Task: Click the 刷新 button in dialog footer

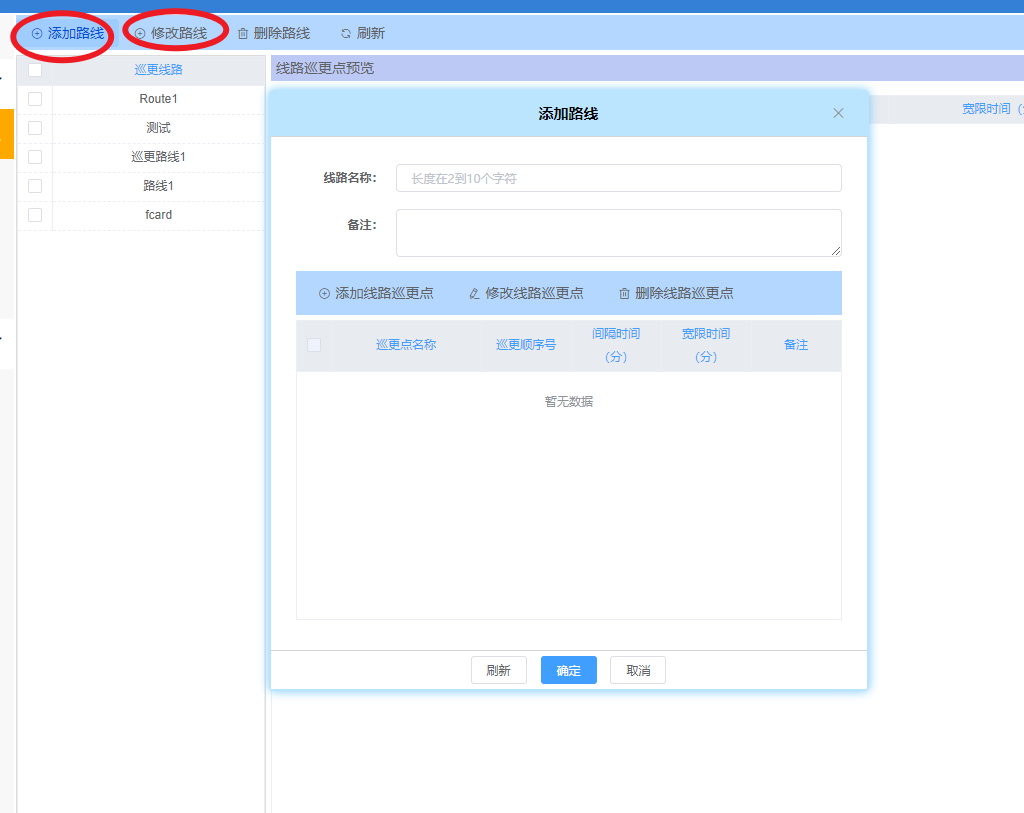Action: (498, 671)
